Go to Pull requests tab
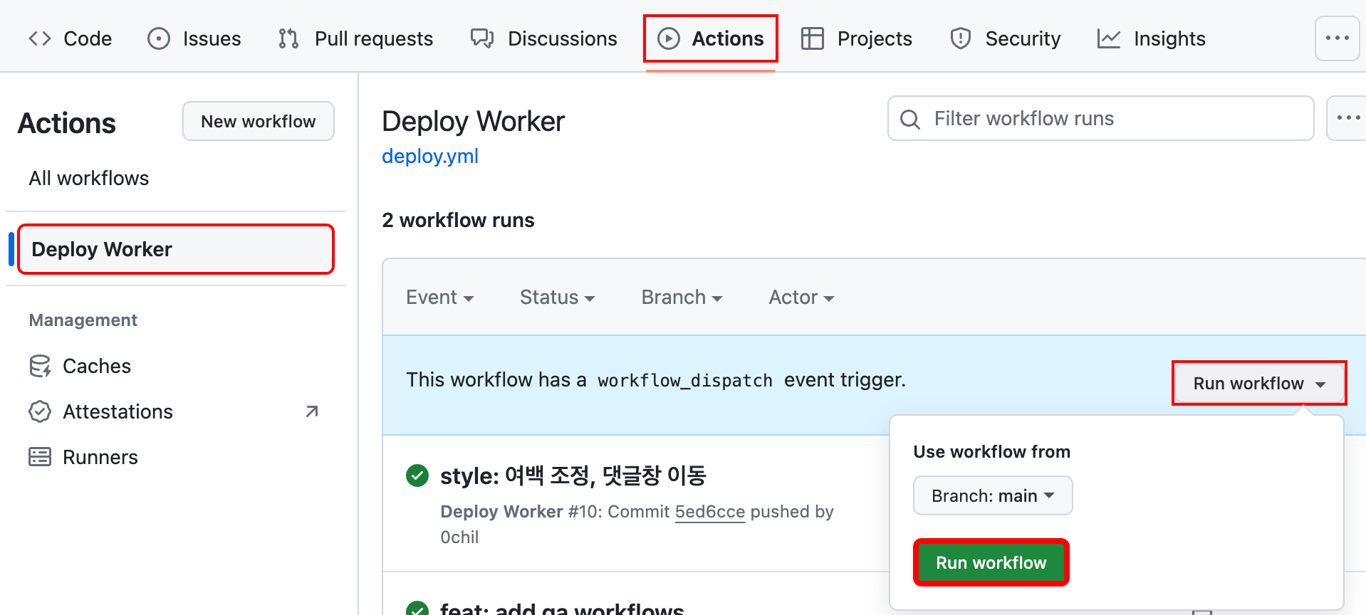 coord(355,38)
